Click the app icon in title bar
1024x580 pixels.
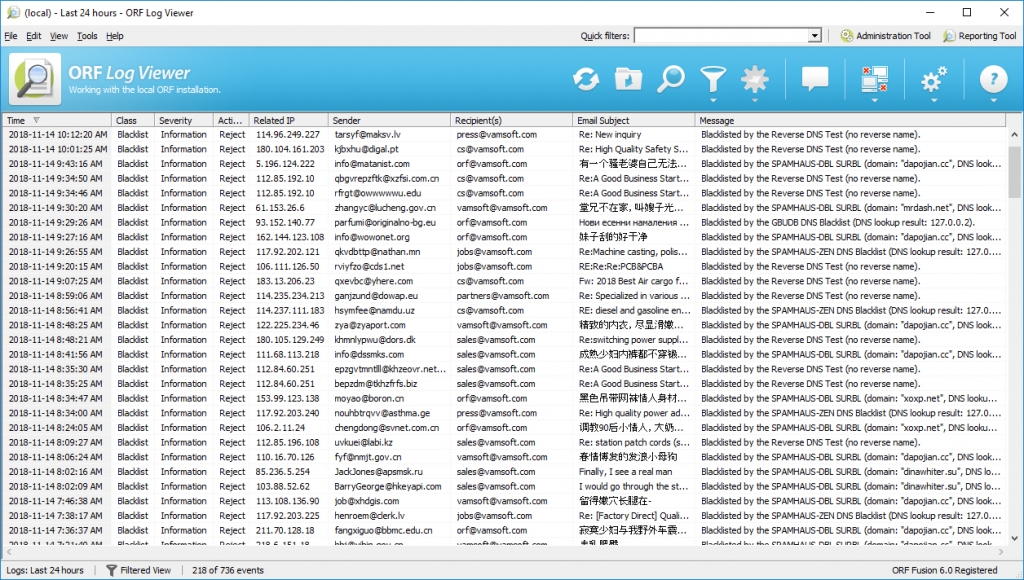[13, 12]
